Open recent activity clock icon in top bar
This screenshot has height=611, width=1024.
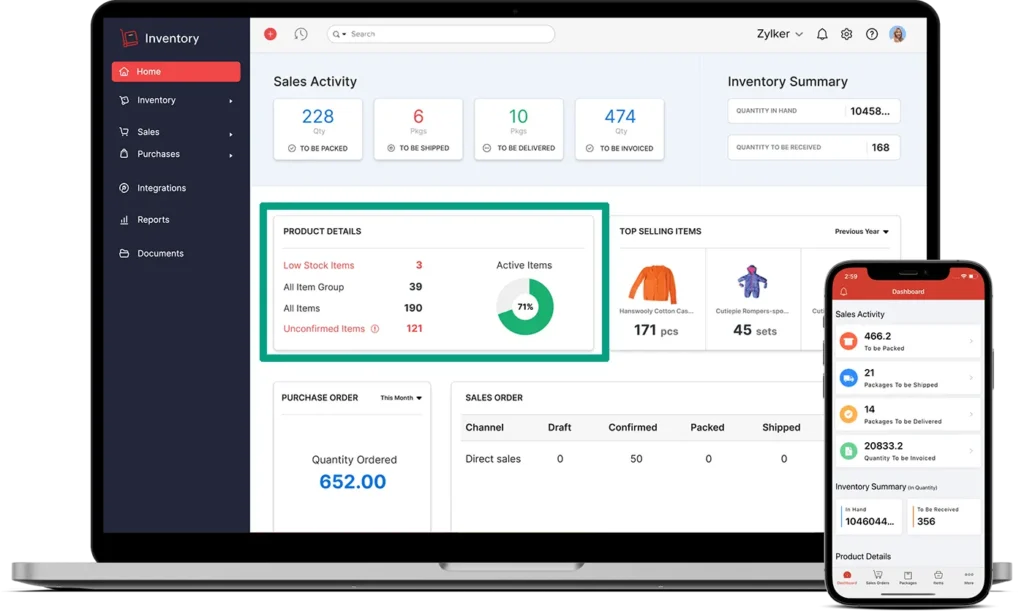point(301,33)
